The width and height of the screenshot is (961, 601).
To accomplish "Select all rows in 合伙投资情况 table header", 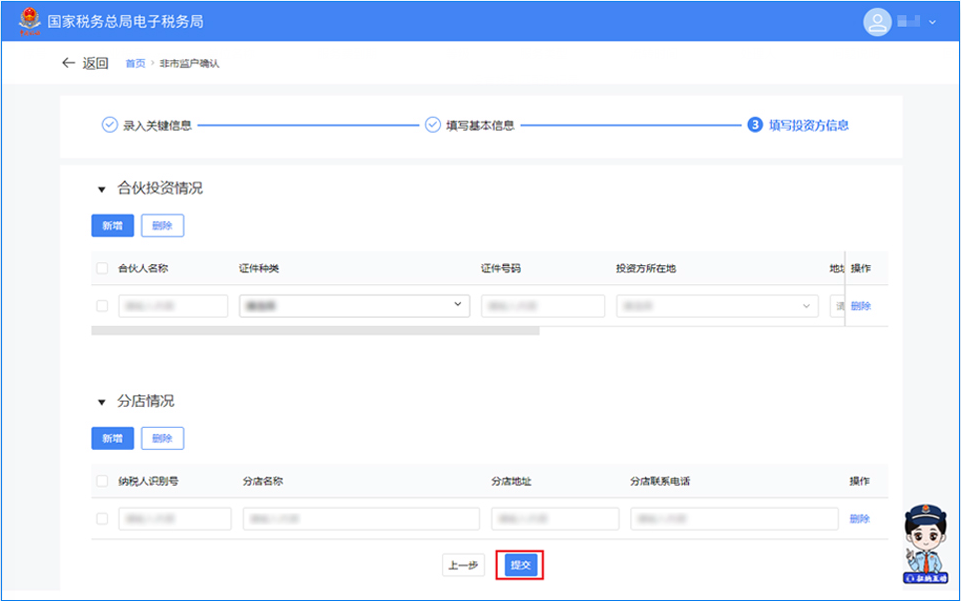I will pos(102,268).
